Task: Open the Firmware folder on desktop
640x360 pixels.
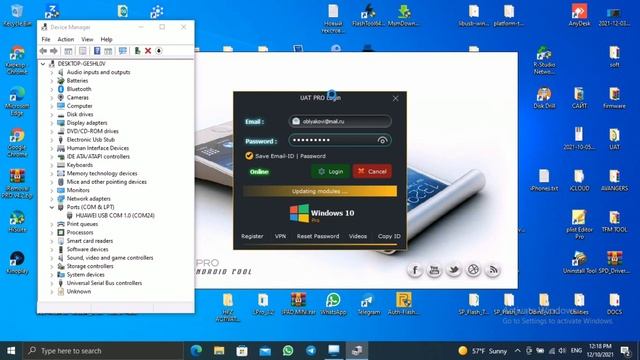Action: pos(614,98)
